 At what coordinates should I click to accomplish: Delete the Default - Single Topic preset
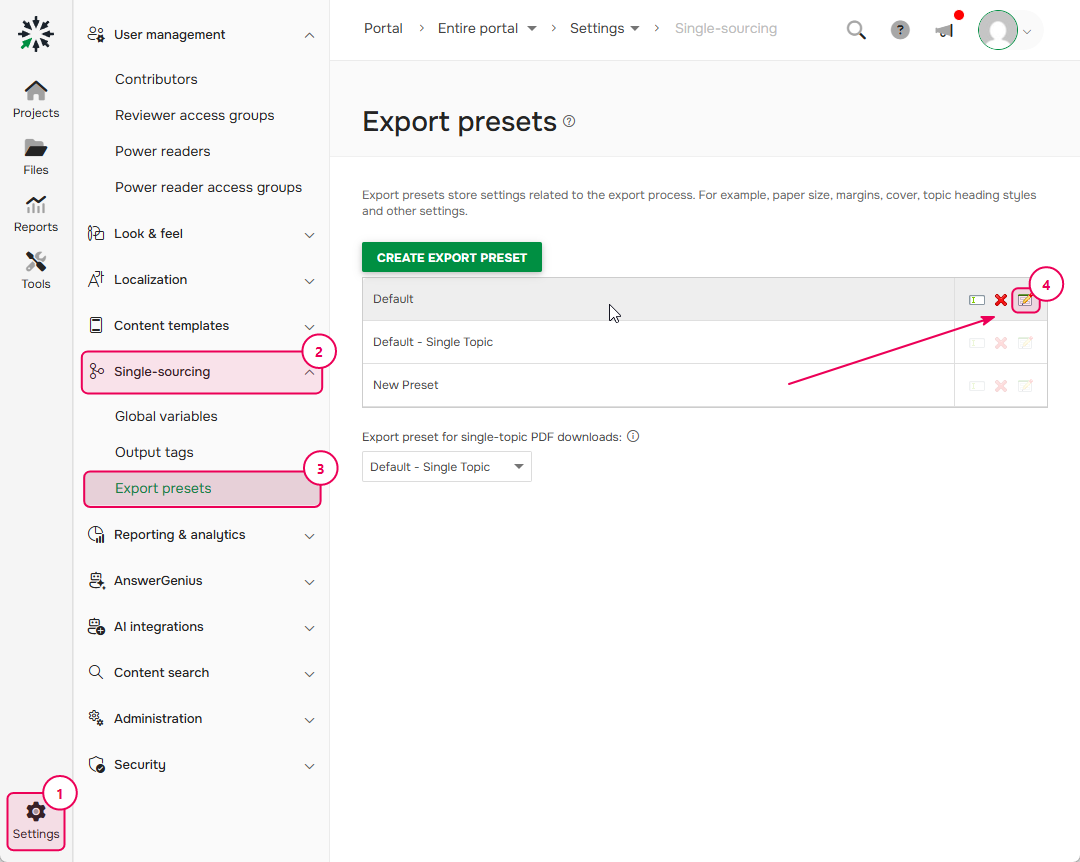point(1001,343)
